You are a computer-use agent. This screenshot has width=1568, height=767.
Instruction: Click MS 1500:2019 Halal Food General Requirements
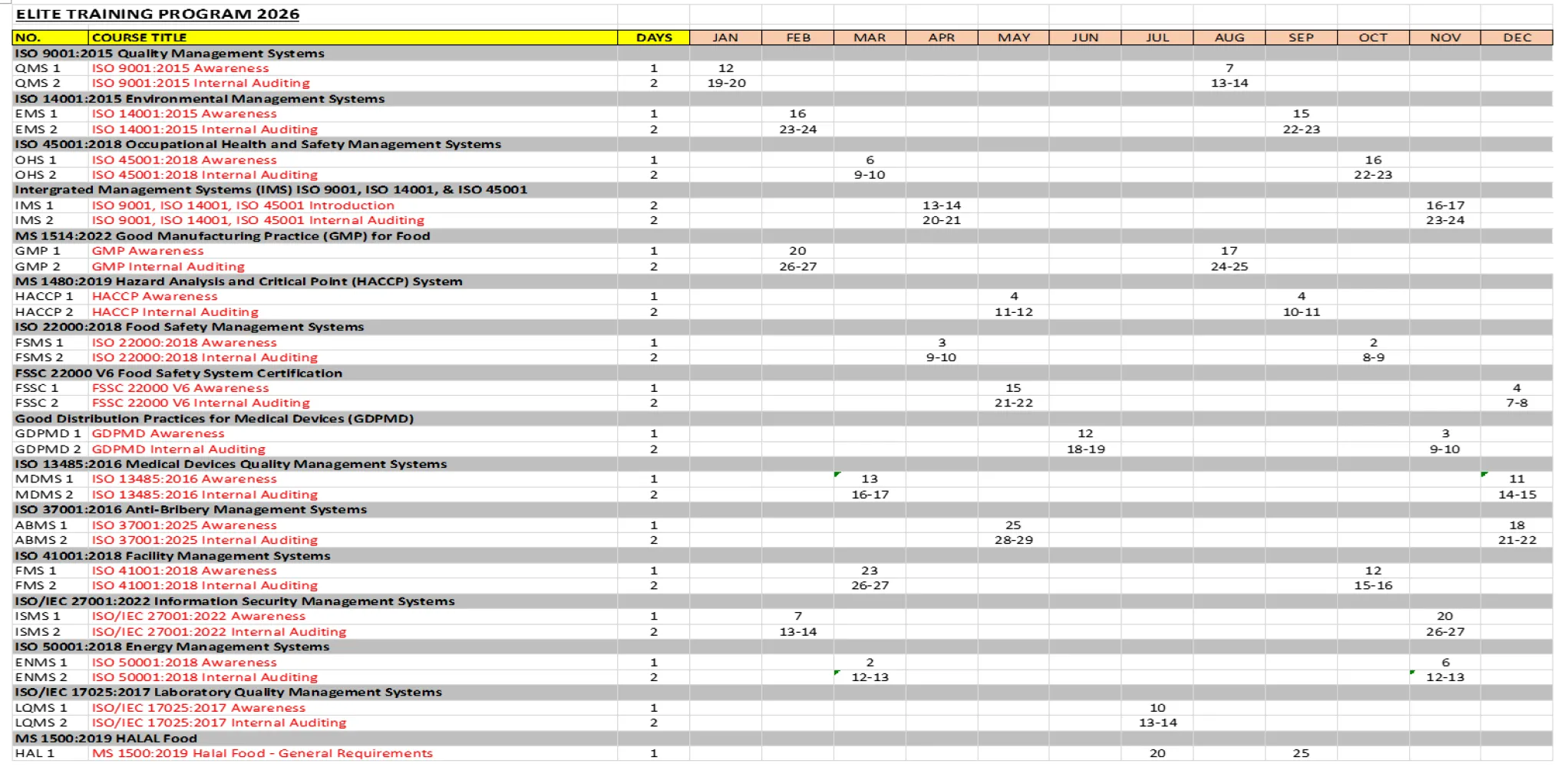262,753
